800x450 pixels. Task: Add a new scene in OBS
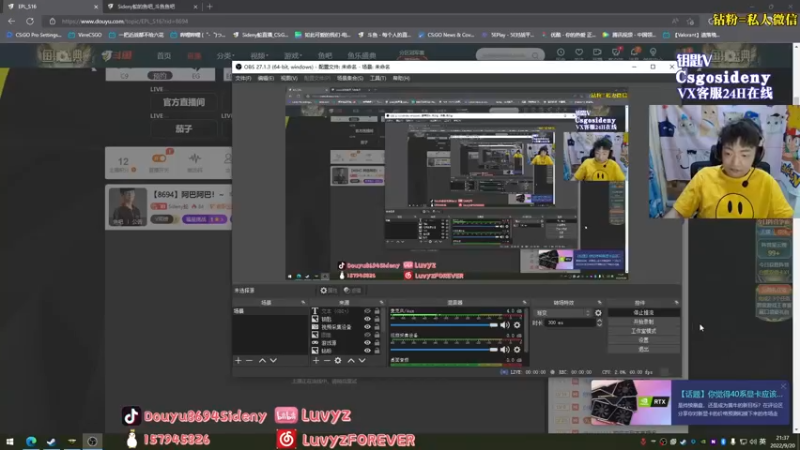238,360
